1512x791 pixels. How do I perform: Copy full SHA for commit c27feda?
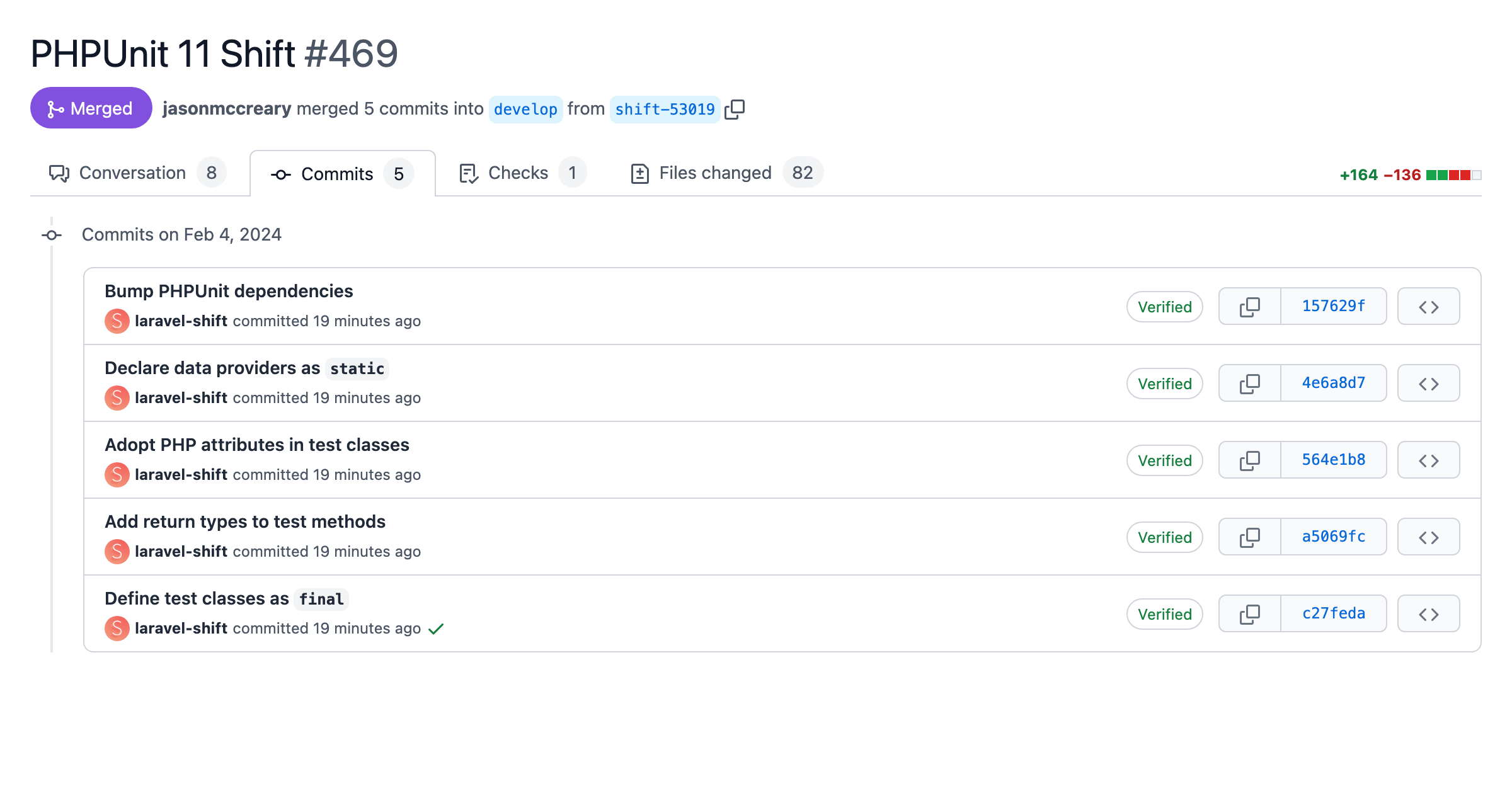pos(1250,614)
